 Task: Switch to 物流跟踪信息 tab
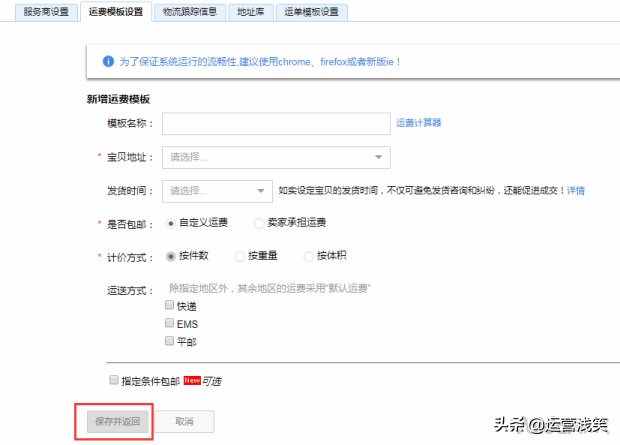point(190,13)
